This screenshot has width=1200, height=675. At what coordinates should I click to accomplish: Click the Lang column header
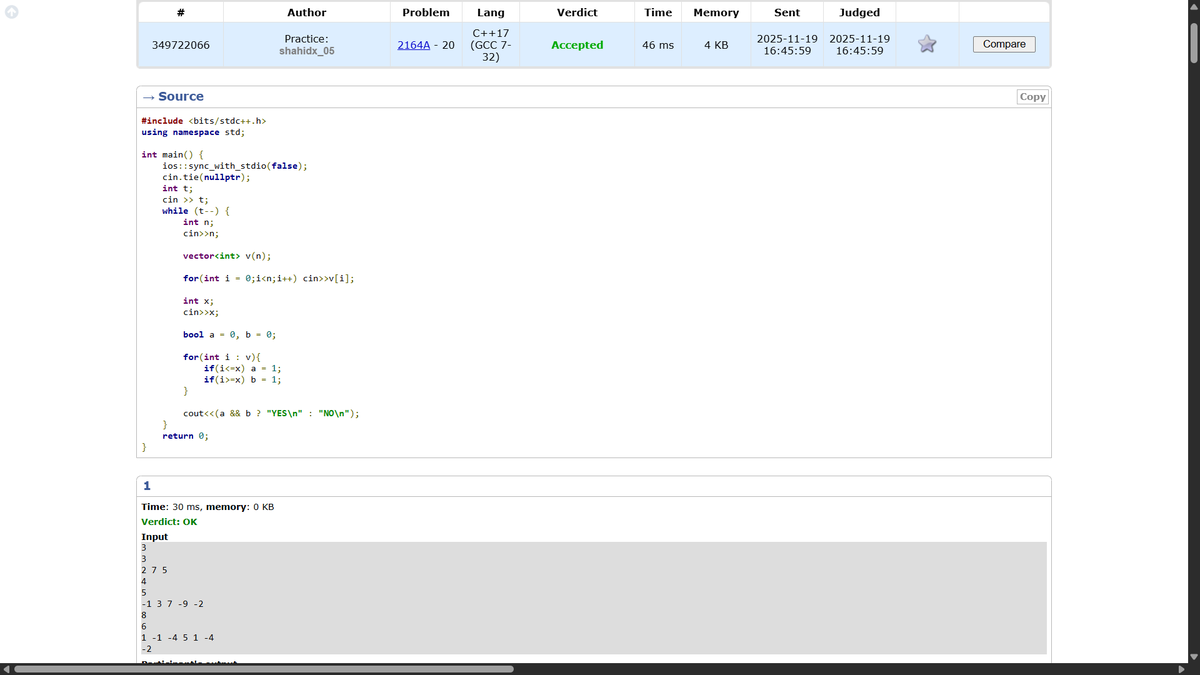pyautogui.click(x=491, y=12)
